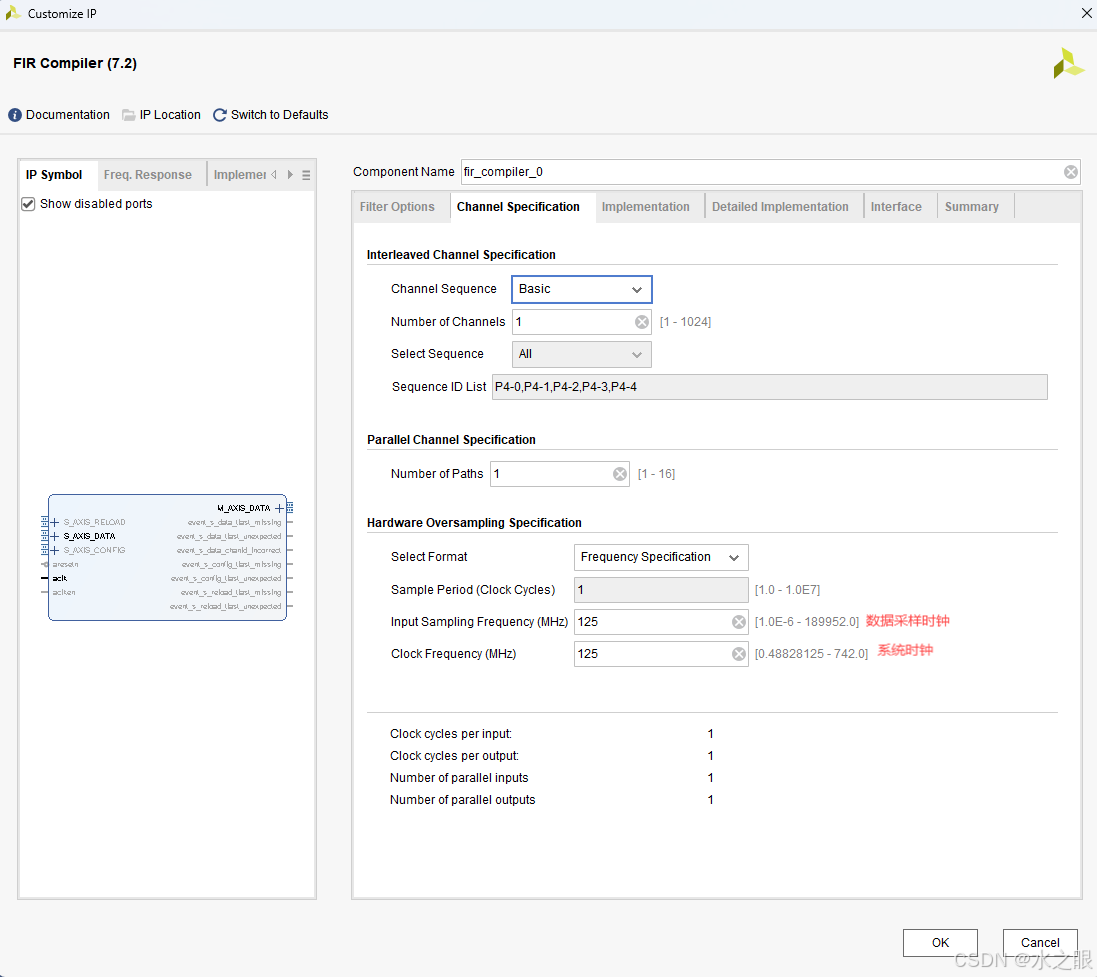This screenshot has width=1097, height=977.
Task: Open the Documentation link
Action: click(x=68, y=115)
